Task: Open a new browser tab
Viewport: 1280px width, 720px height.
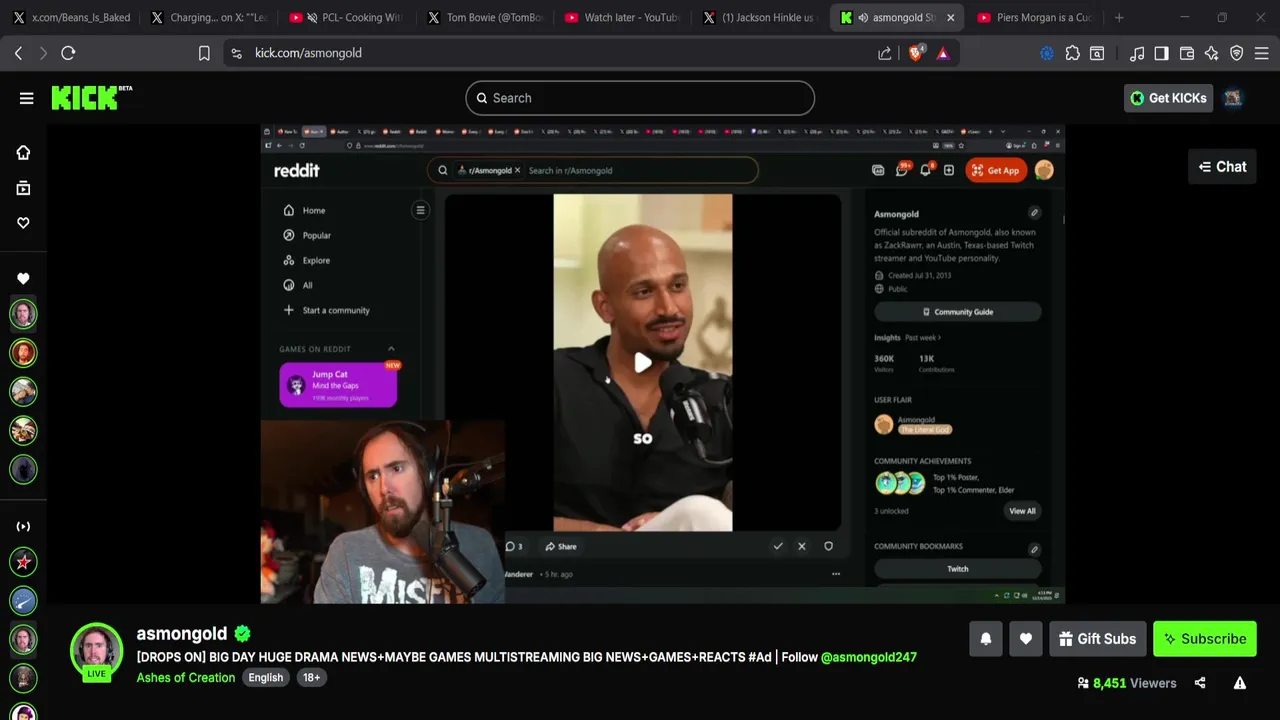Action: [1119, 17]
